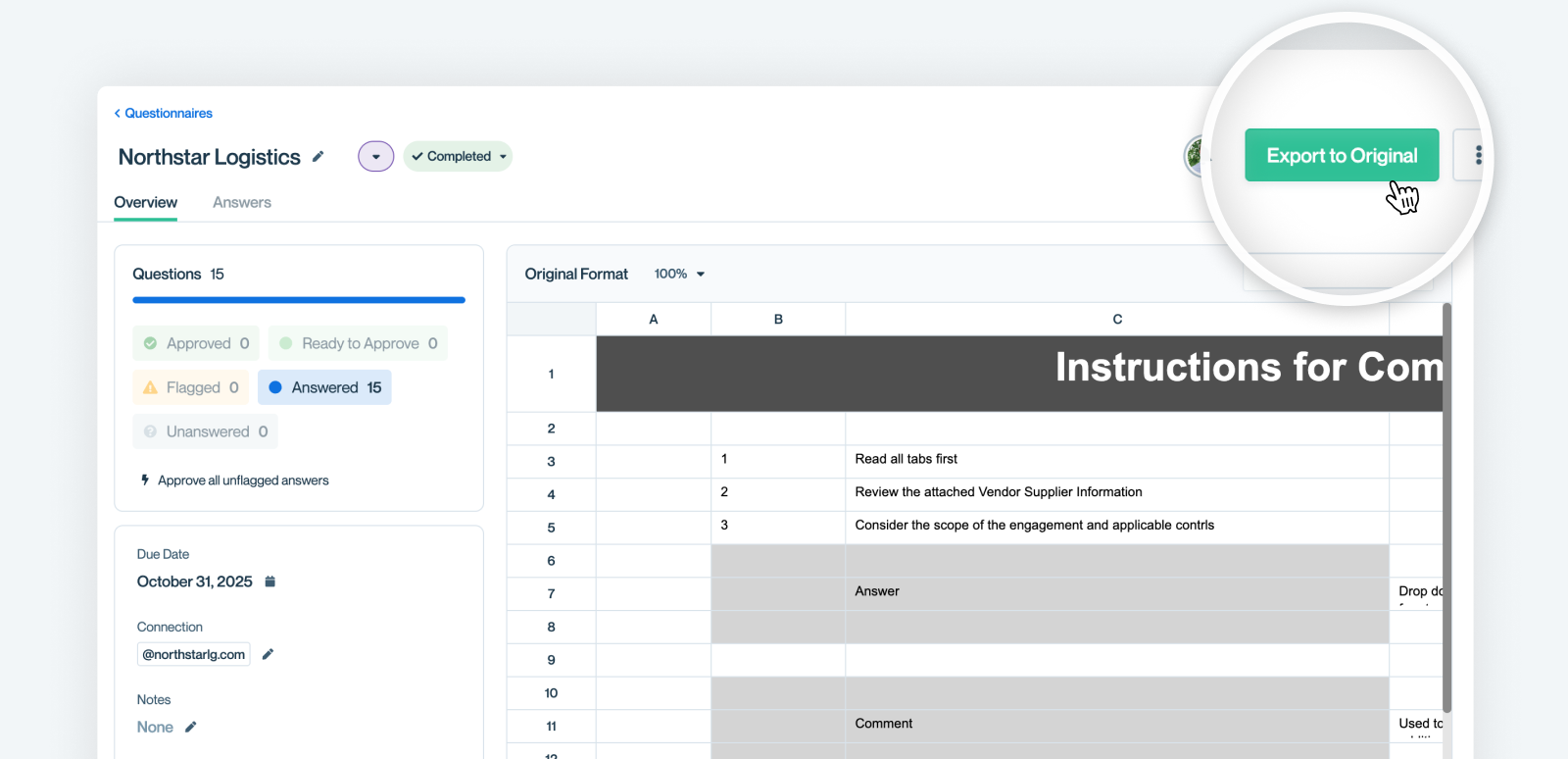Click the 'Consider the scope of the engagement' cell
The width and height of the screenshot is (1568, 759).
(1117, 529)
